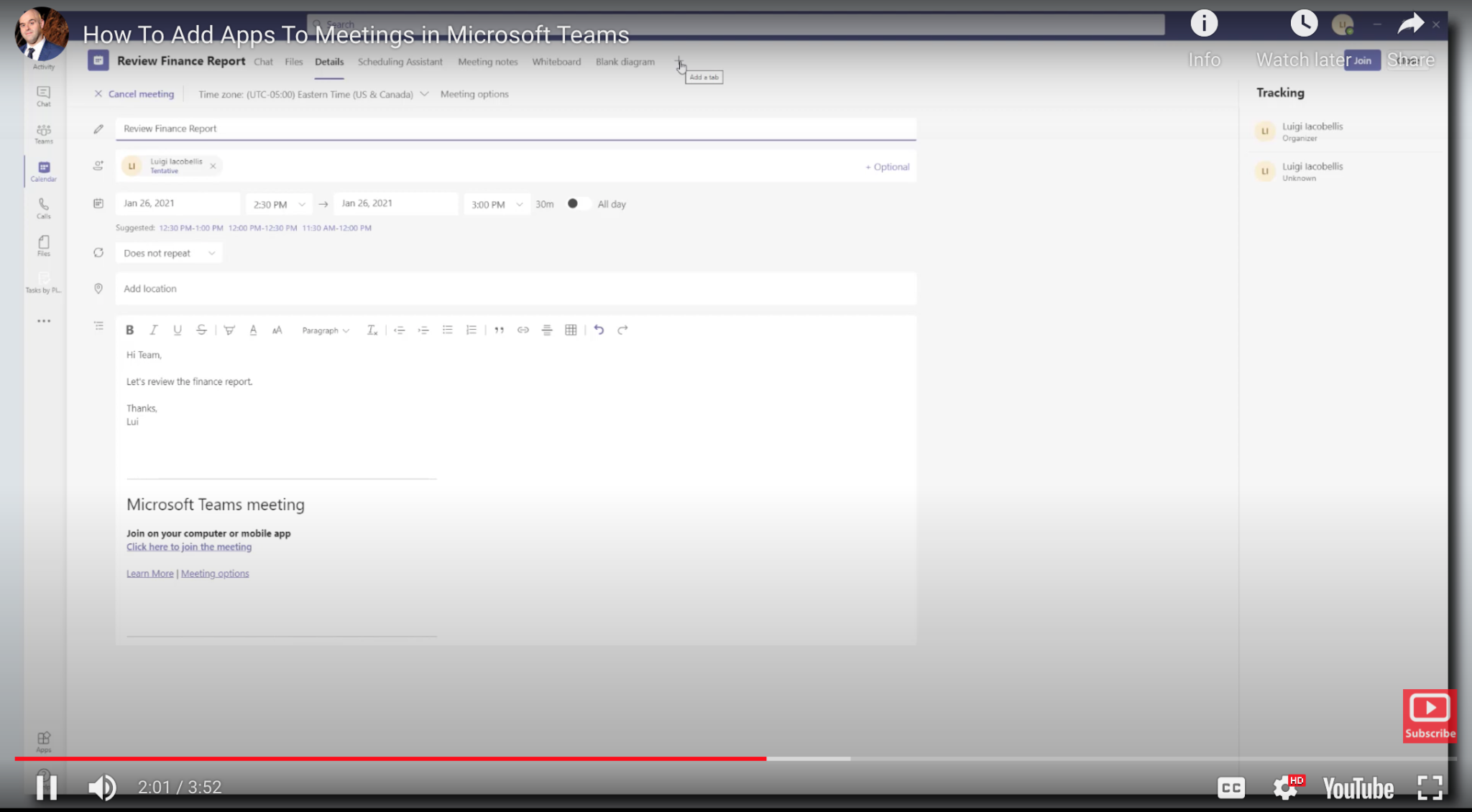Screen dimensions: 1472x812
Task: Open more apps ellipsis in sidebar
Action: (x=44, y=321)
